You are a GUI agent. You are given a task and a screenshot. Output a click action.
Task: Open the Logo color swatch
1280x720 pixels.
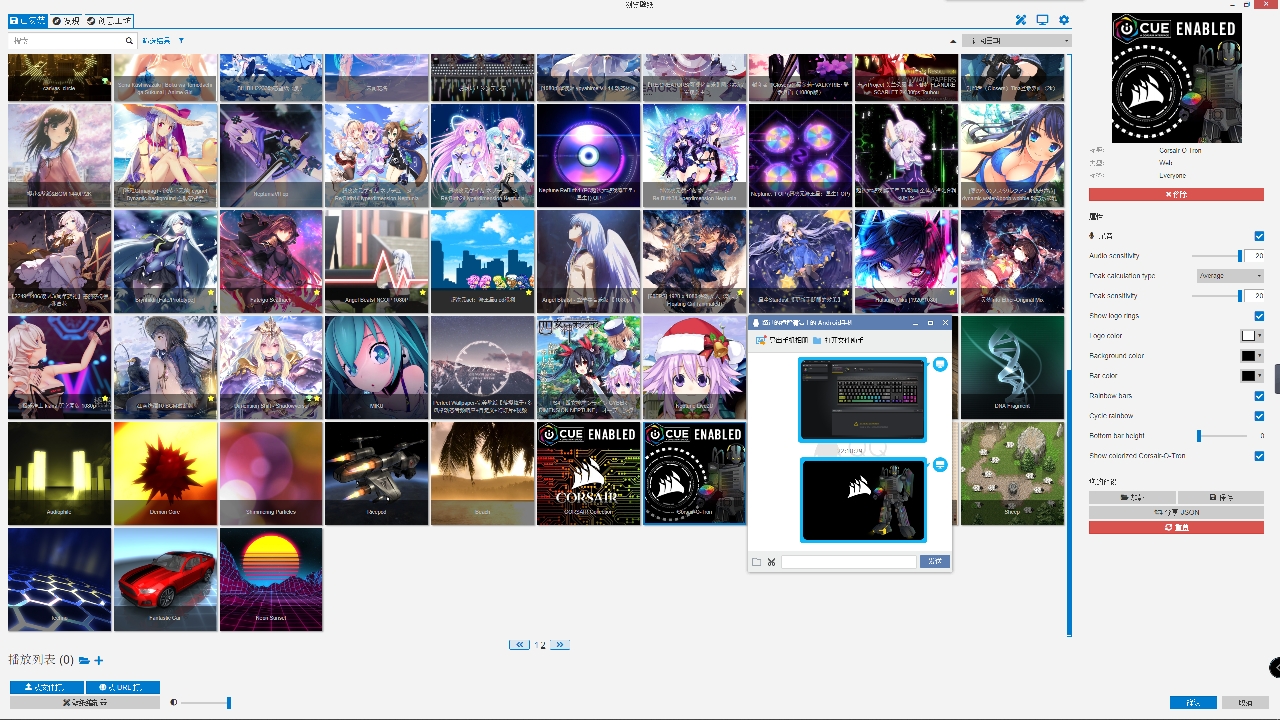pyautogui.click(x=1252, y=336)
